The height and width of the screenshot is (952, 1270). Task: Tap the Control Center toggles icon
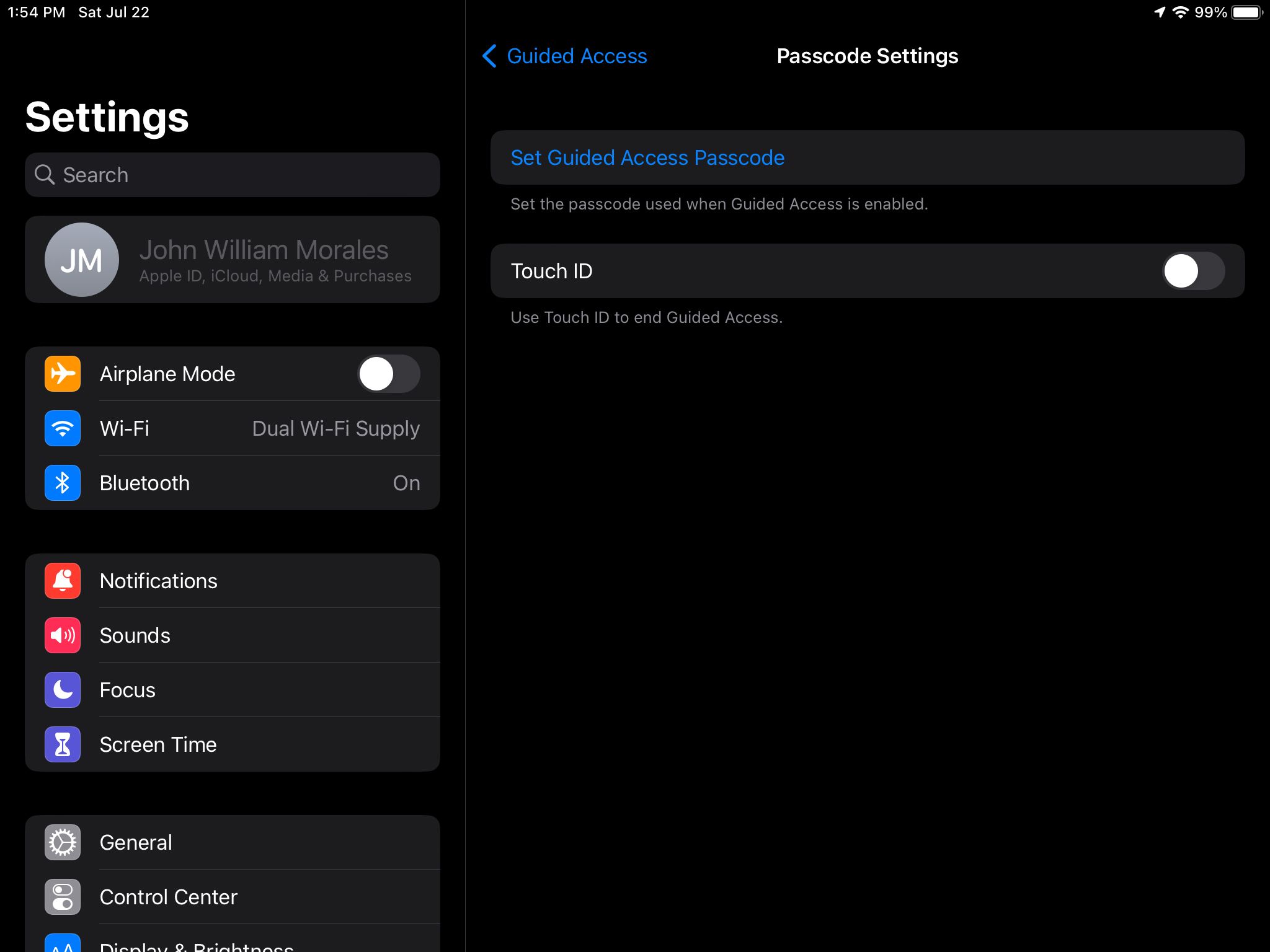63,897
